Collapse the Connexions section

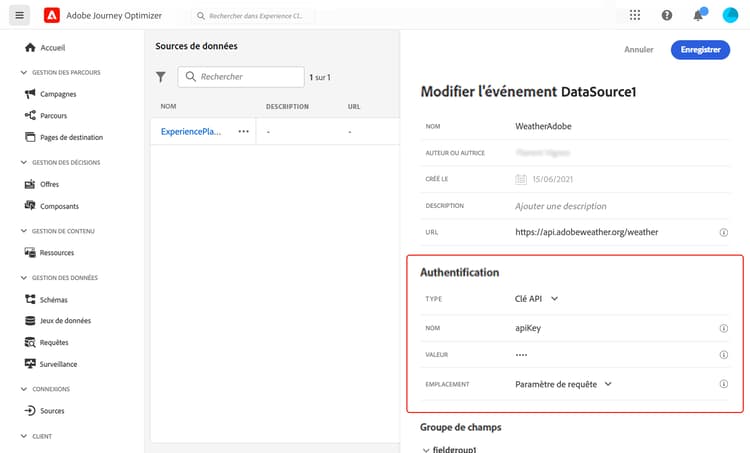point(24,389)
